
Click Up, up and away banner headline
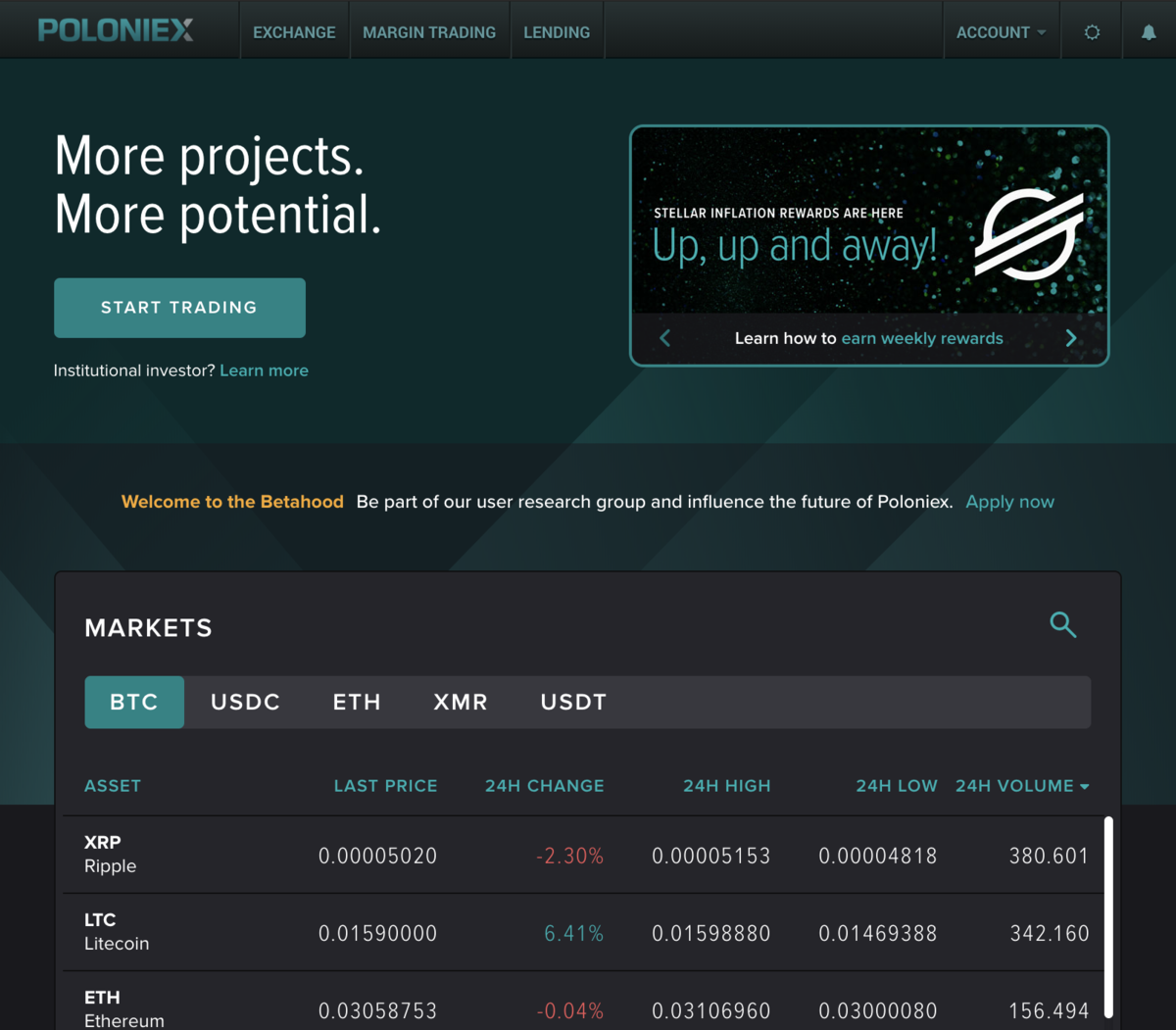click(795, 246)
